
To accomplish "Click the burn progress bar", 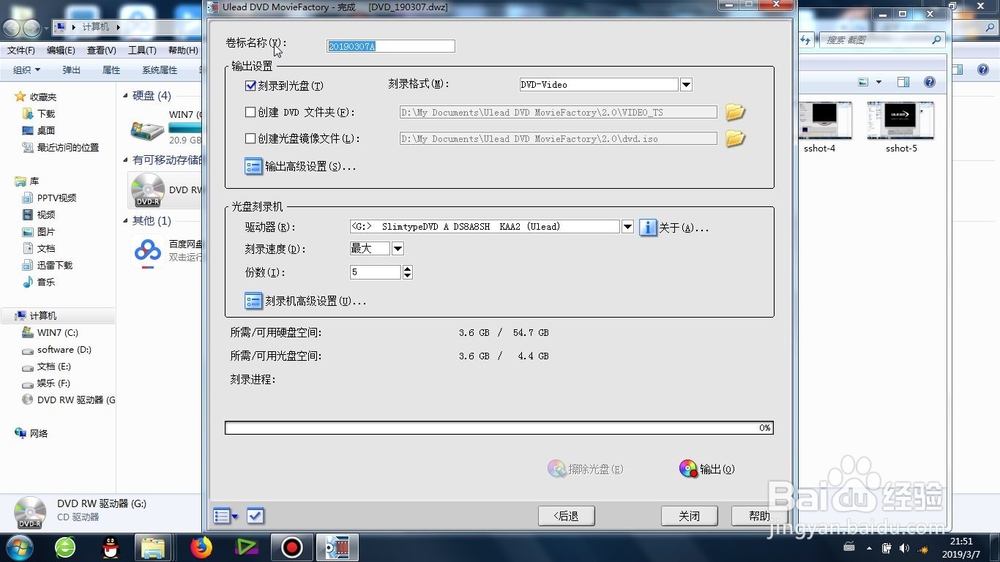I will pyautogui.click(x=499, y=427).
